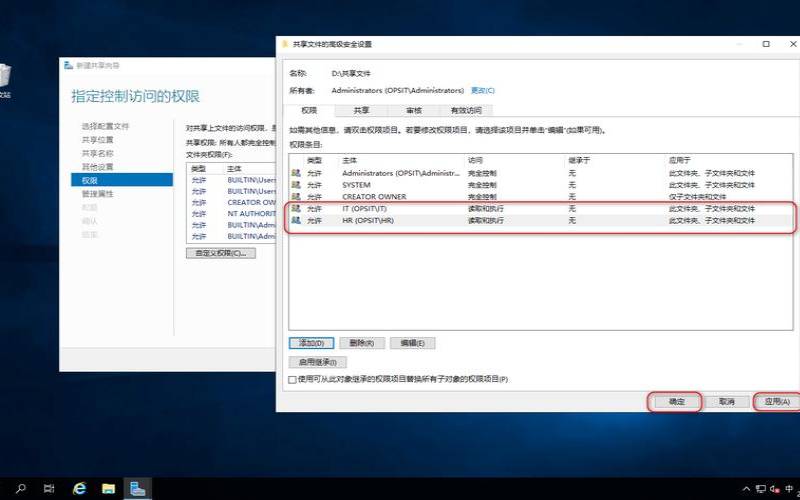800x500 pixels.
Task: Click the 启用继承(I) button
Action: pos(317,362)
